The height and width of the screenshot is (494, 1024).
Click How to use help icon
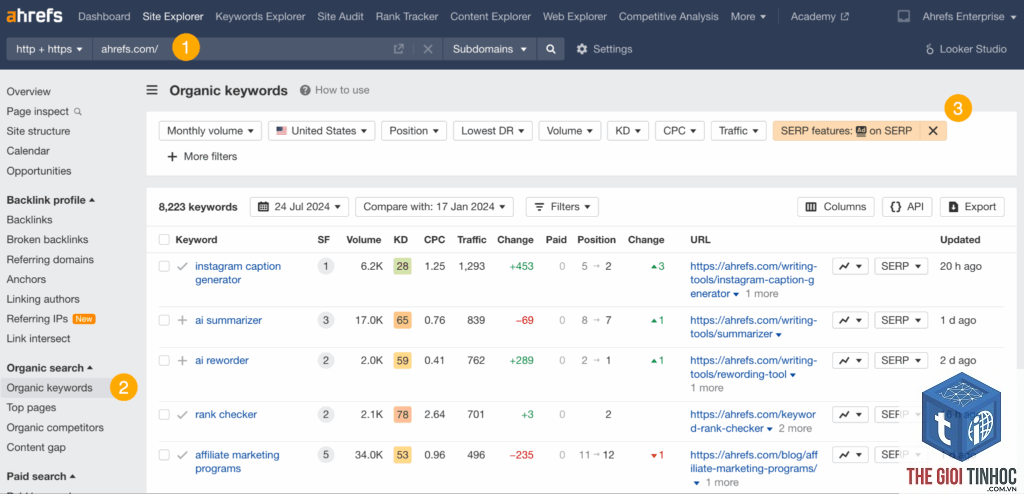(x=304, y=90)
